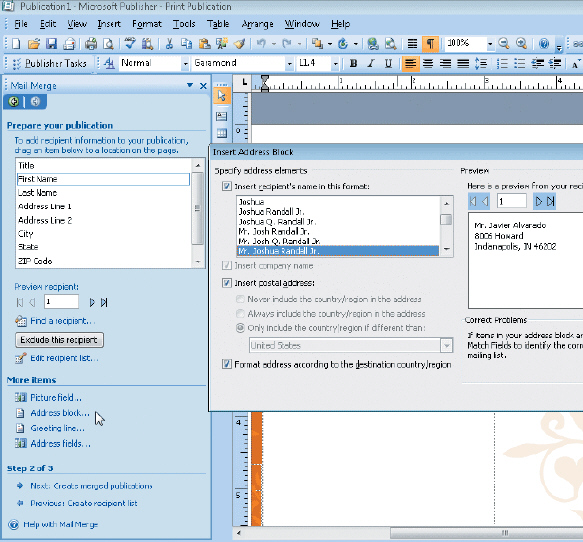The width and height of the screenshot is (583, 542).
Task: Click the Zoom In magnifier icon
Action: pos(521,44)
